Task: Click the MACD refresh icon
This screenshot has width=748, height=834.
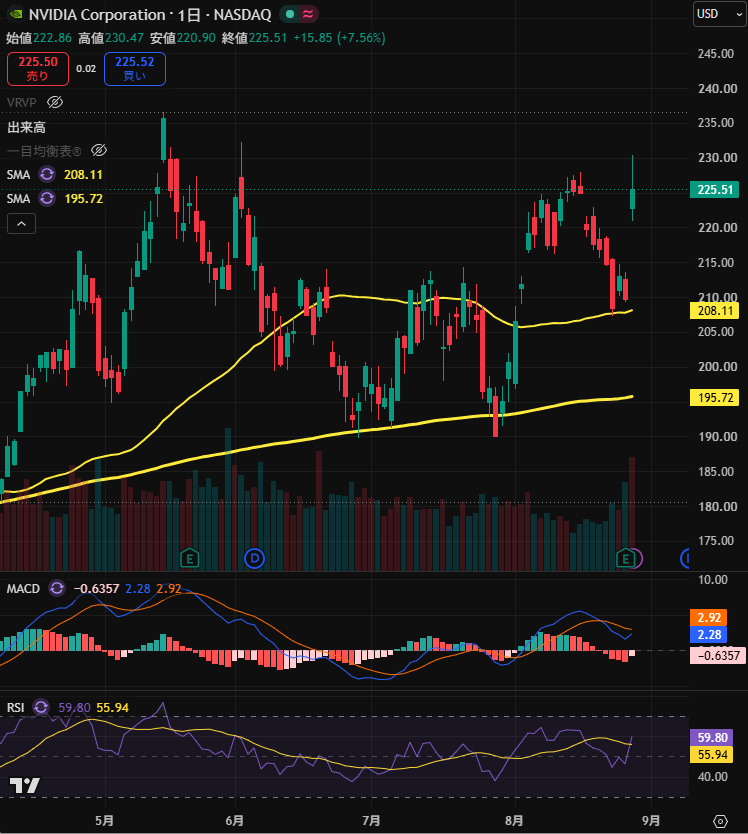Action: coord(57,588)
